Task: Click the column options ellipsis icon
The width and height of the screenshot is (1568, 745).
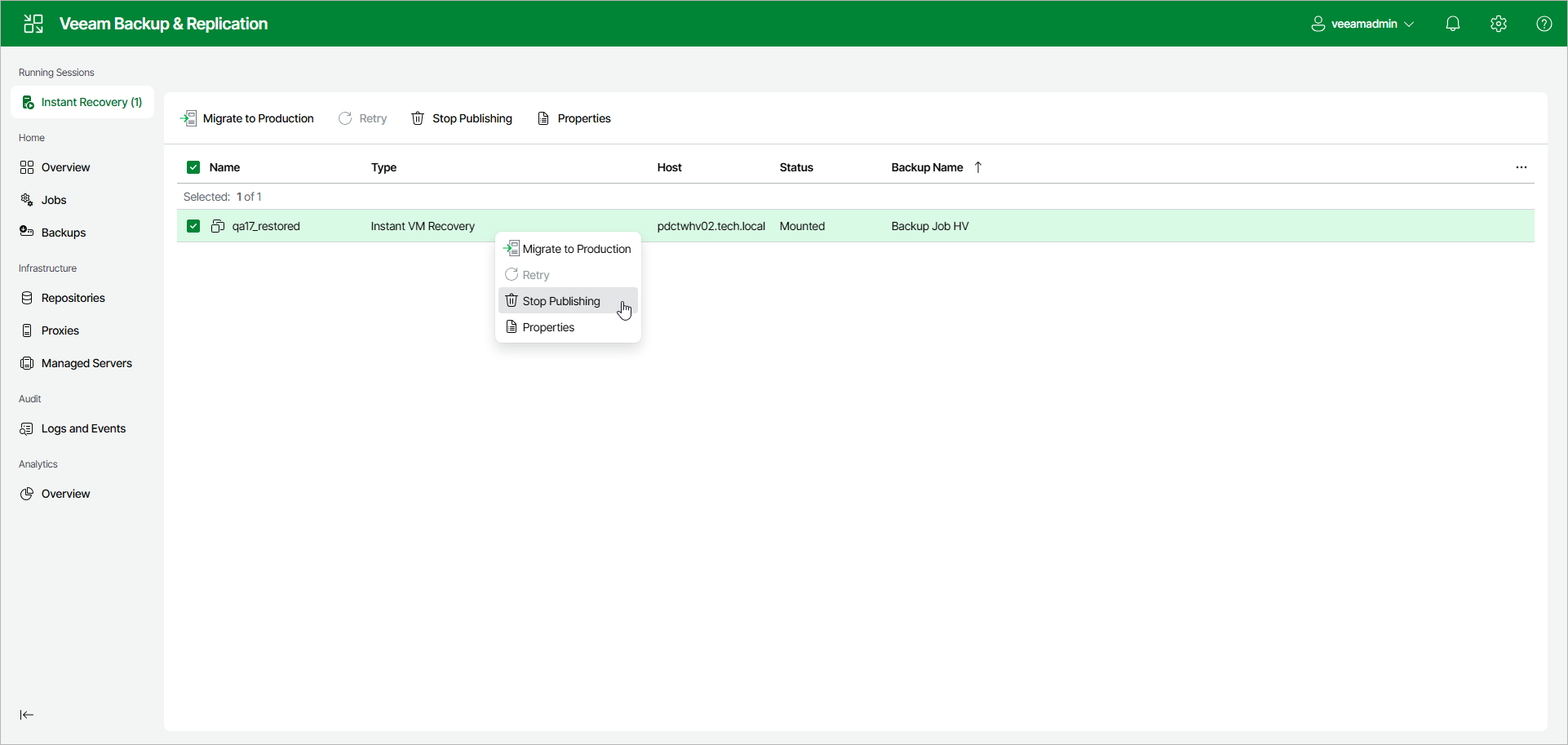Action: click(x=1521, y=167)
